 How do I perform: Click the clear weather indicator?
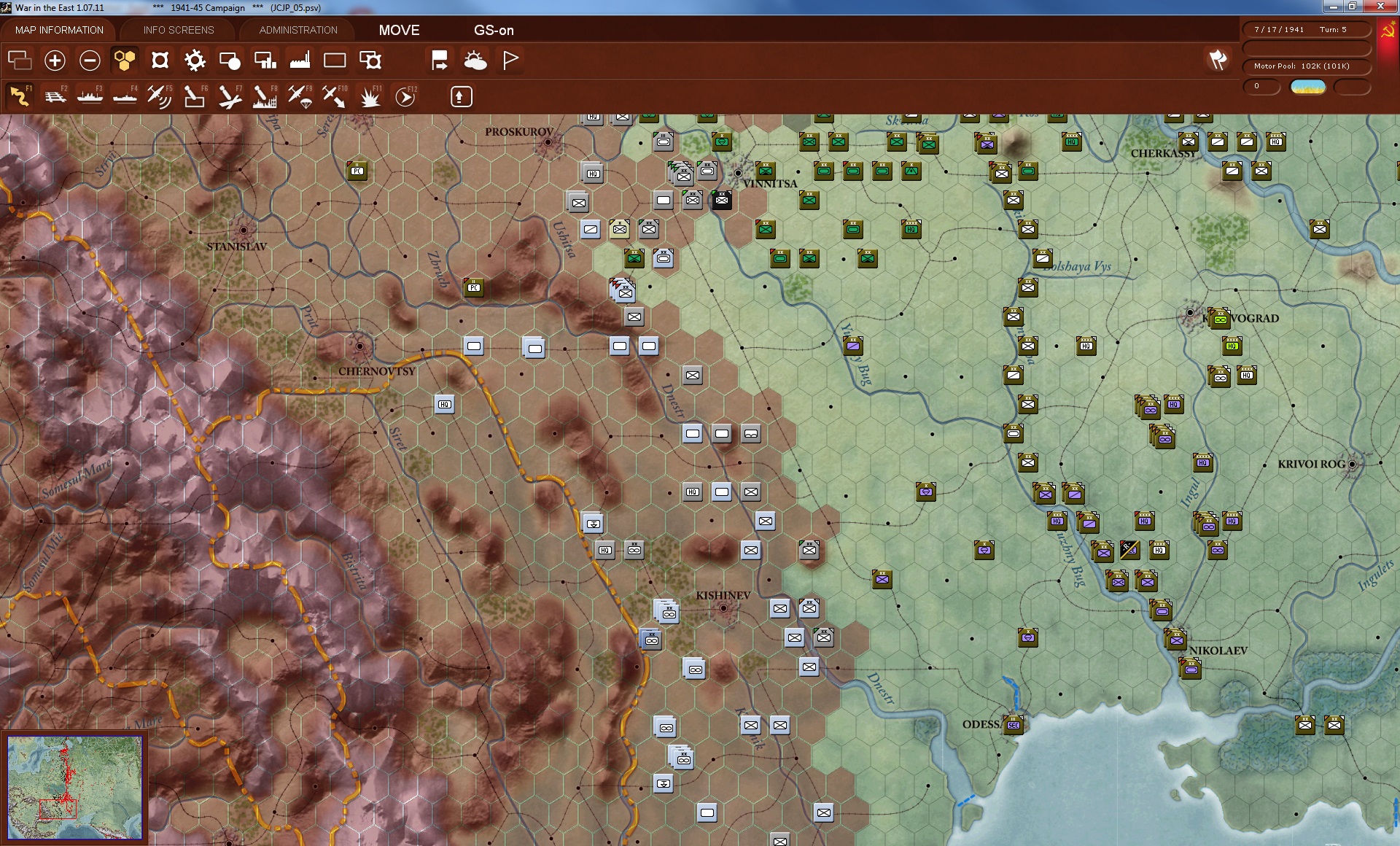pos(1308,87)
